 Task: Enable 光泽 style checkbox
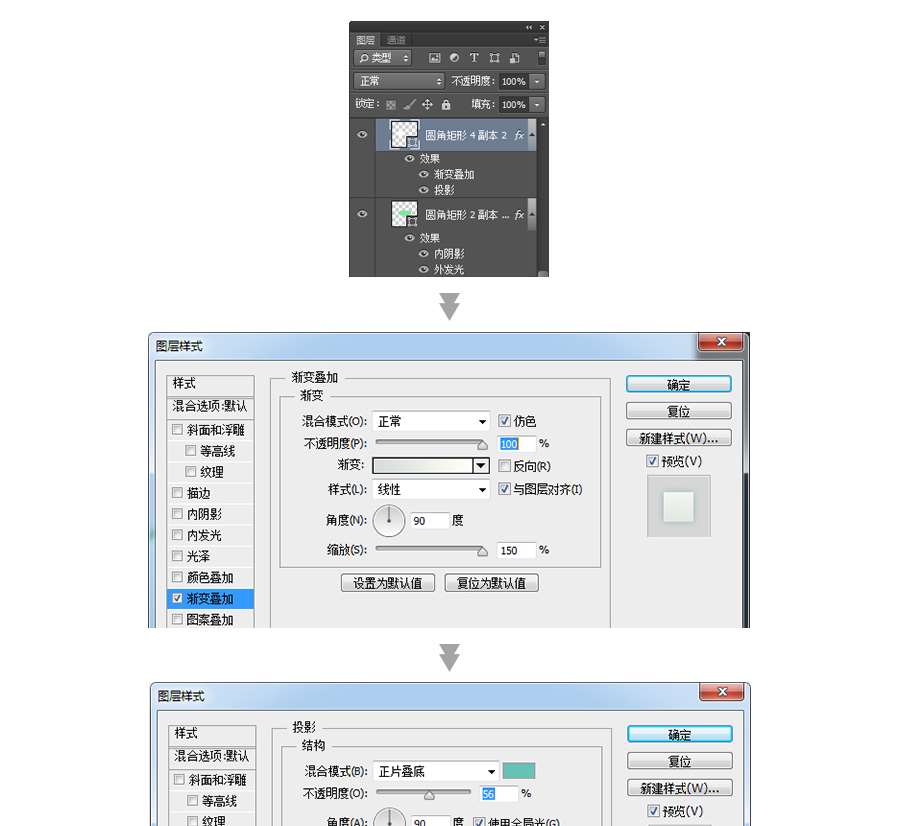[177, 556]
